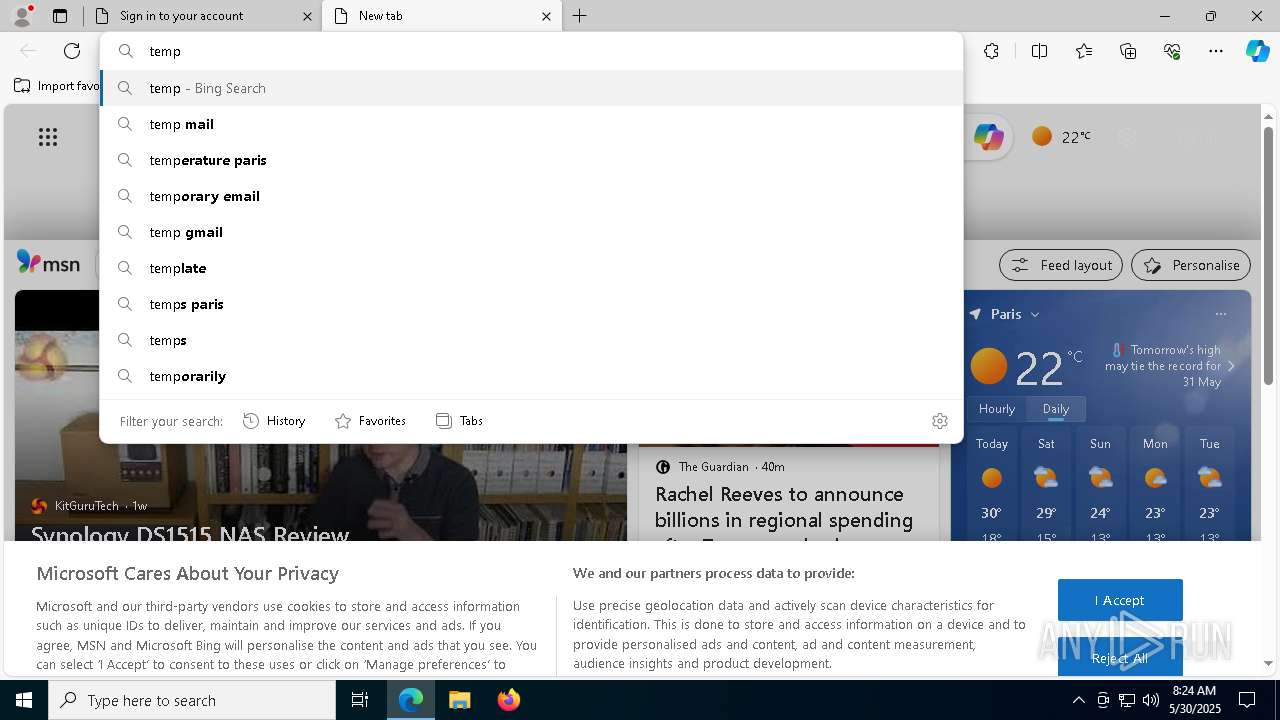Switch to Sign in to your account tab
Viewport: 1280px width, 720px height.
[203, 16]
